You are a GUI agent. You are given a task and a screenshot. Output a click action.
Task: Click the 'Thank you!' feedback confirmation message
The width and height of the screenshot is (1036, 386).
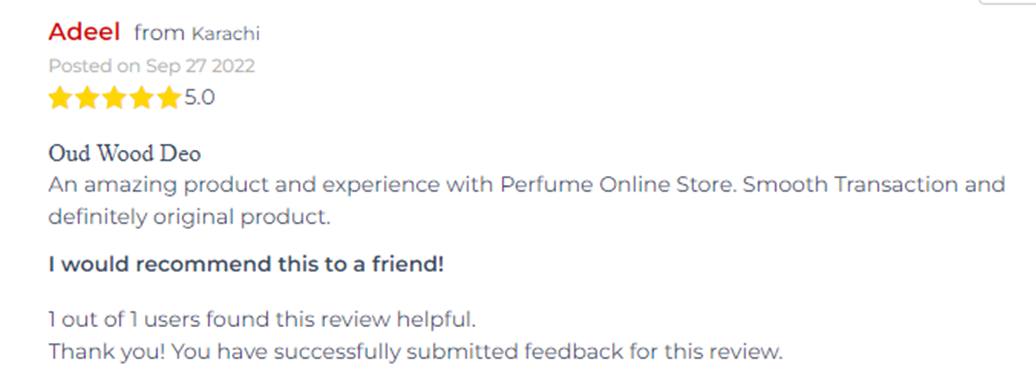pos(415,352)
